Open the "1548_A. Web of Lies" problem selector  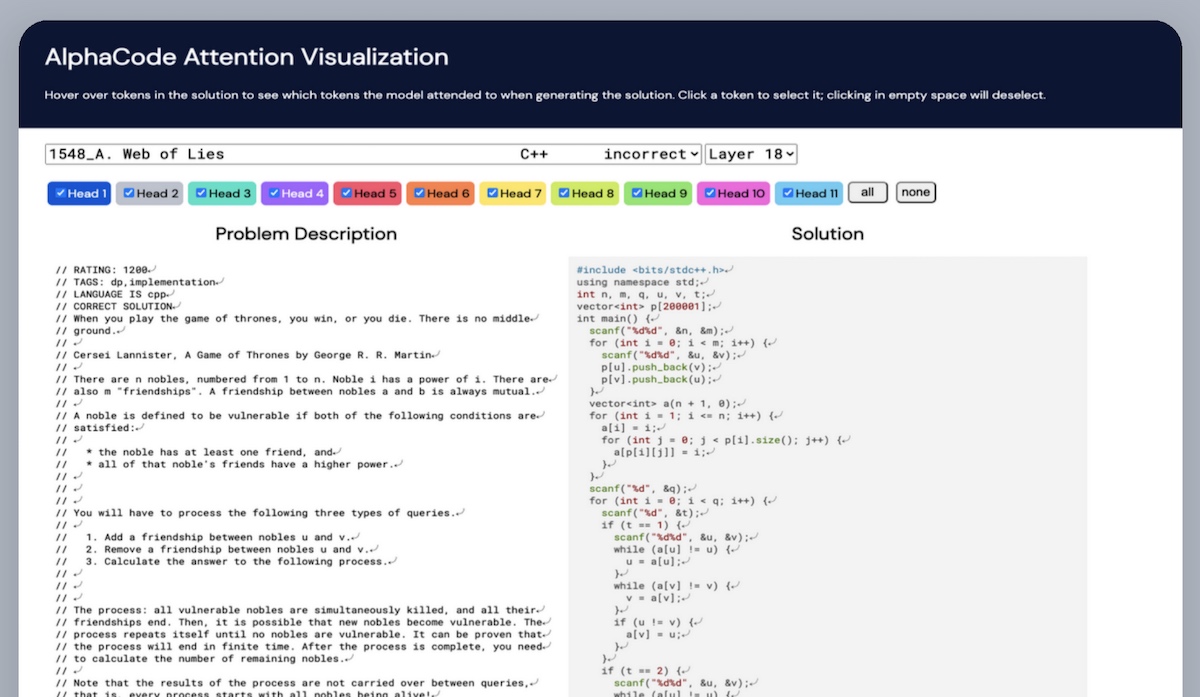click(373, 154)
